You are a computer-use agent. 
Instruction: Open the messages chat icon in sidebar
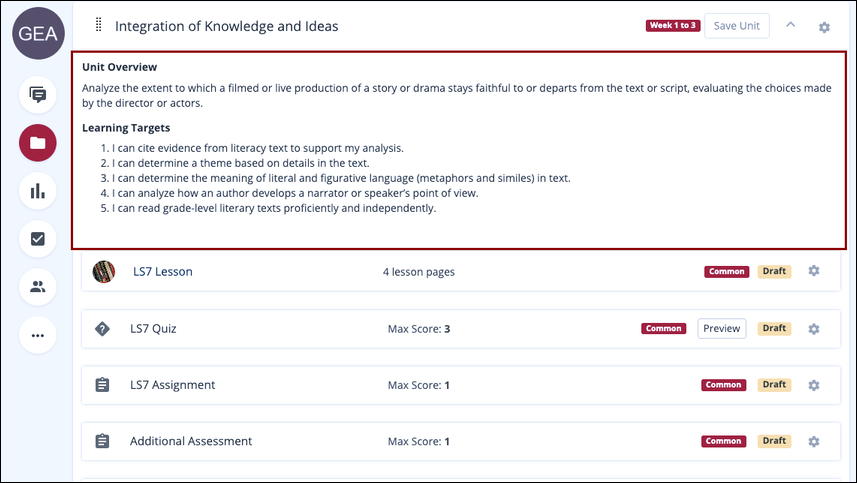(x=38, y=95)
